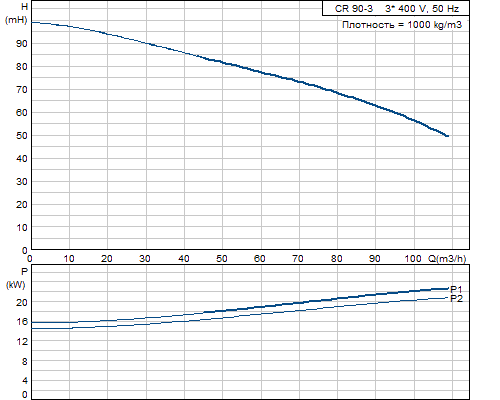This screenshot has height=400, width=500.
Task: Click the CR 90-3 pump title box
Action: point(396,8)
